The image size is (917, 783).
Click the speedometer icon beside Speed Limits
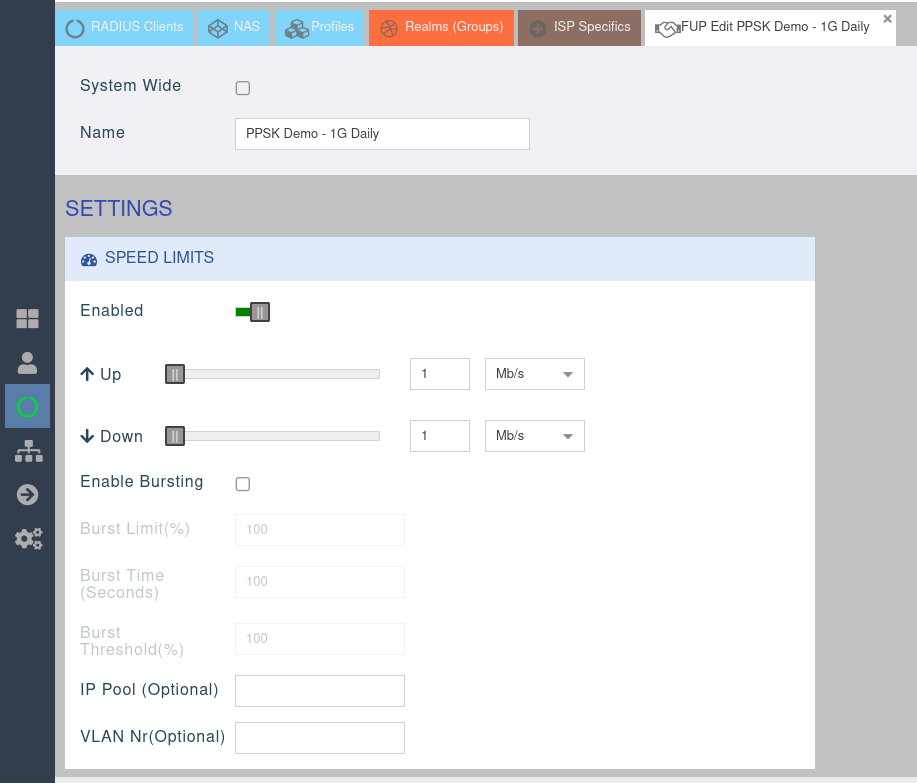pos(89,259)
